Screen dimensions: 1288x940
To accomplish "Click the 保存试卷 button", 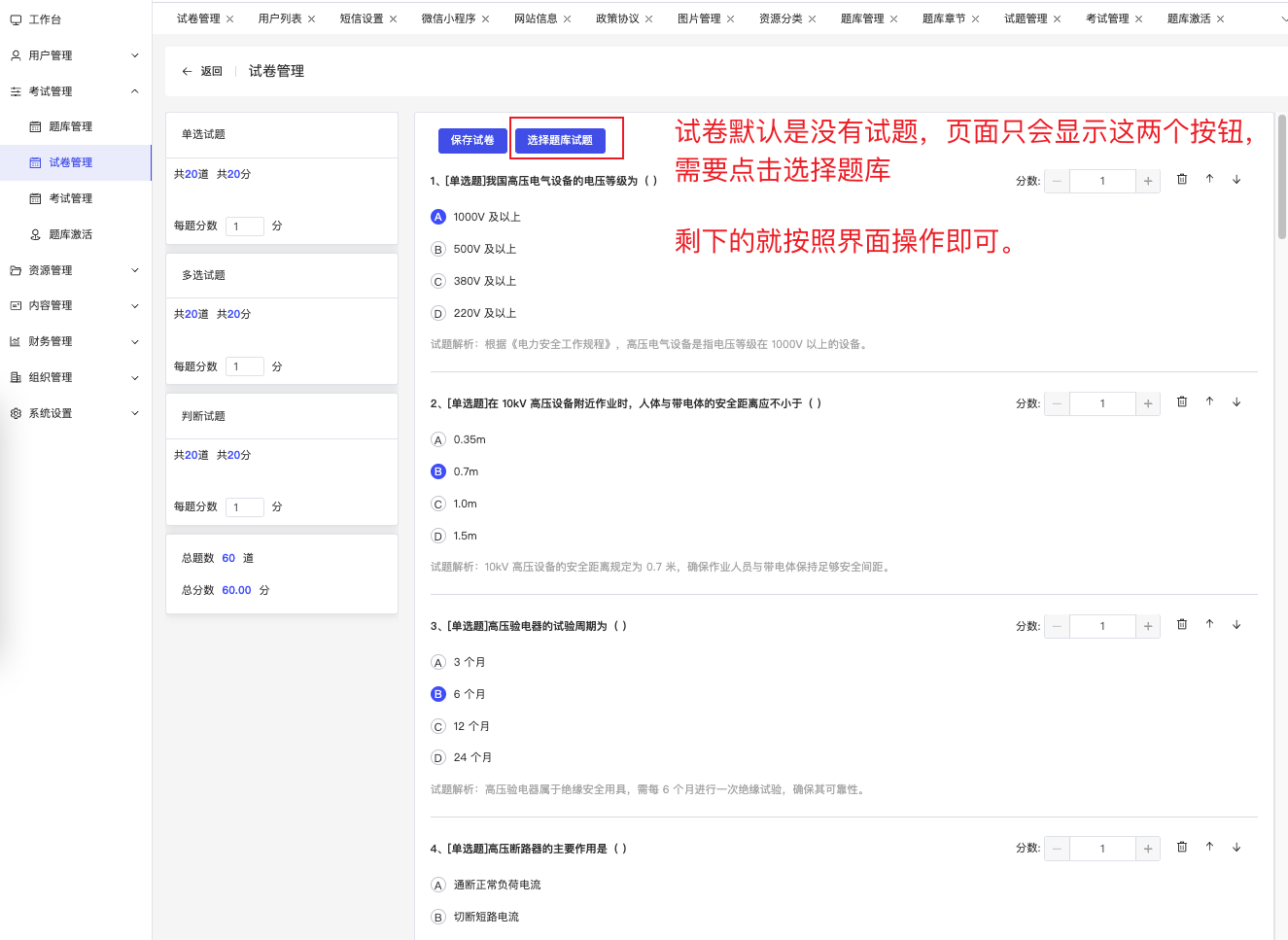I will point(472,139).
